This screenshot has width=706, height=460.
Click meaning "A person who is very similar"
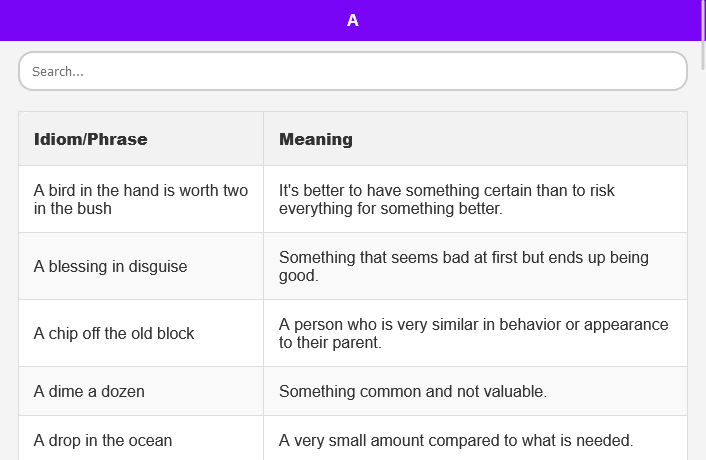click(473, 333)
